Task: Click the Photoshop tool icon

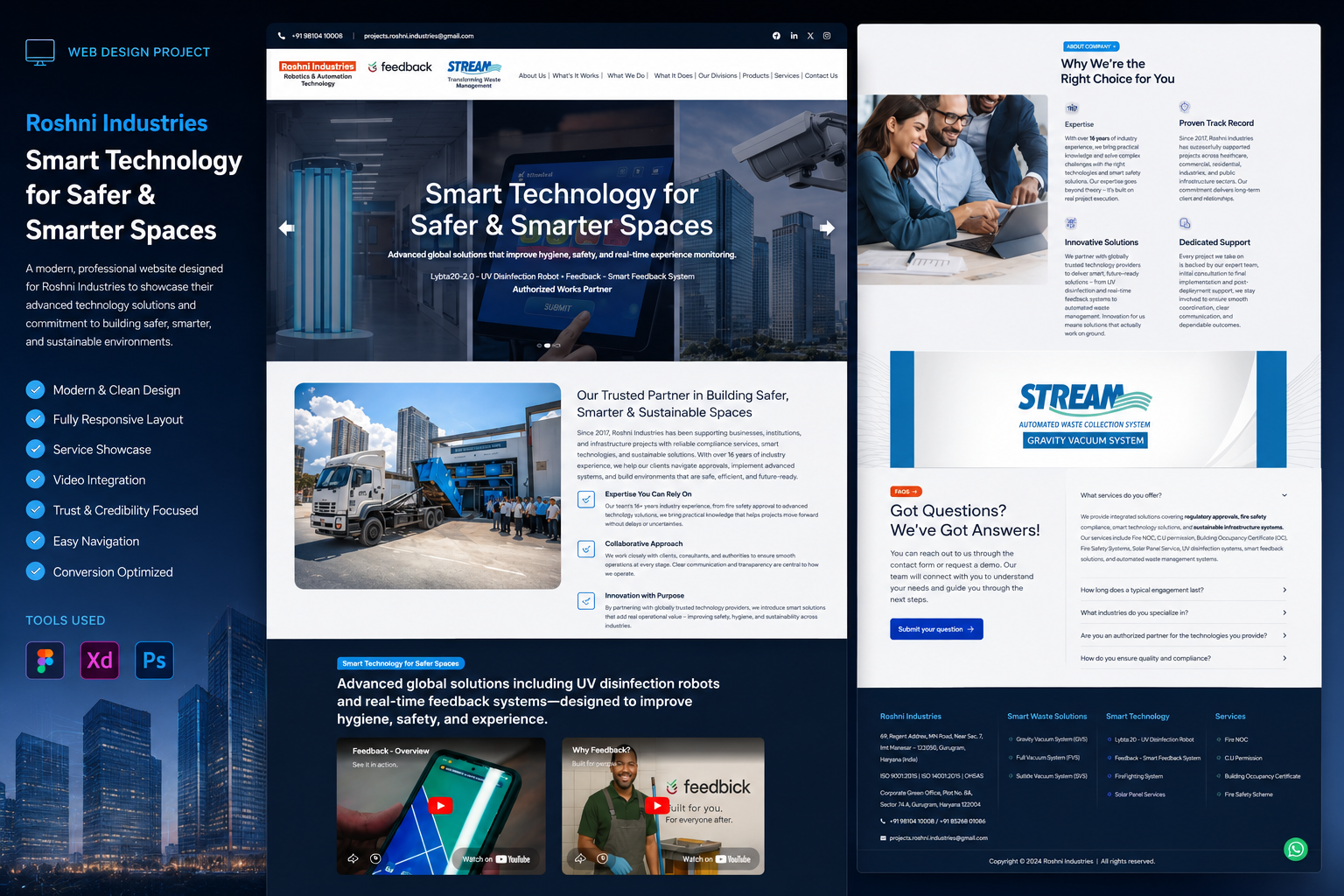Action: point(155,660)
